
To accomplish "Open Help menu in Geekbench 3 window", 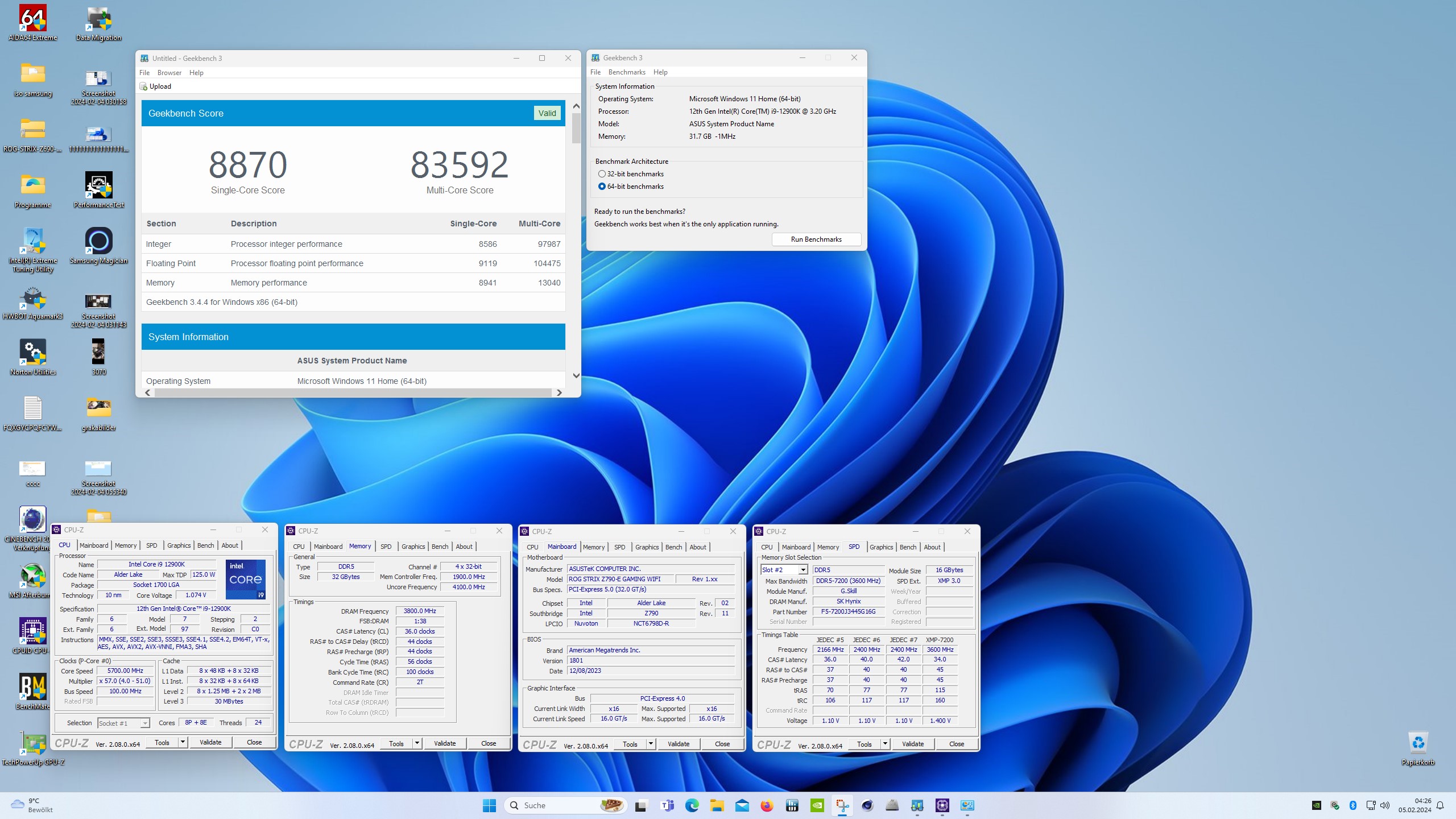I will [660, 72].
